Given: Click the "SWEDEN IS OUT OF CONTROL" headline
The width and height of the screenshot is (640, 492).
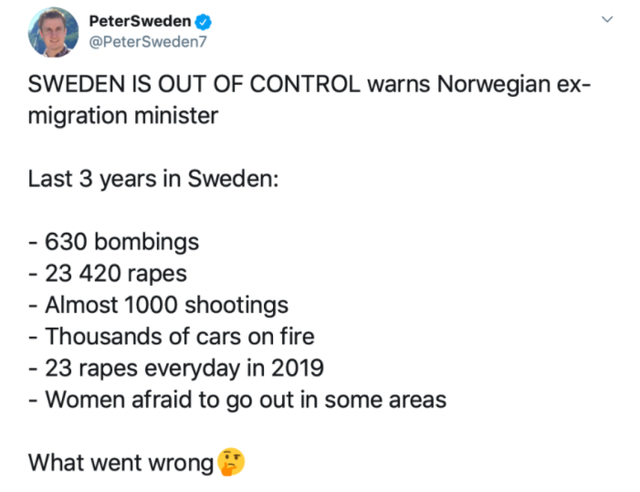Looking at the screenshot, I should pyautogui.click(x=194, y=86).
